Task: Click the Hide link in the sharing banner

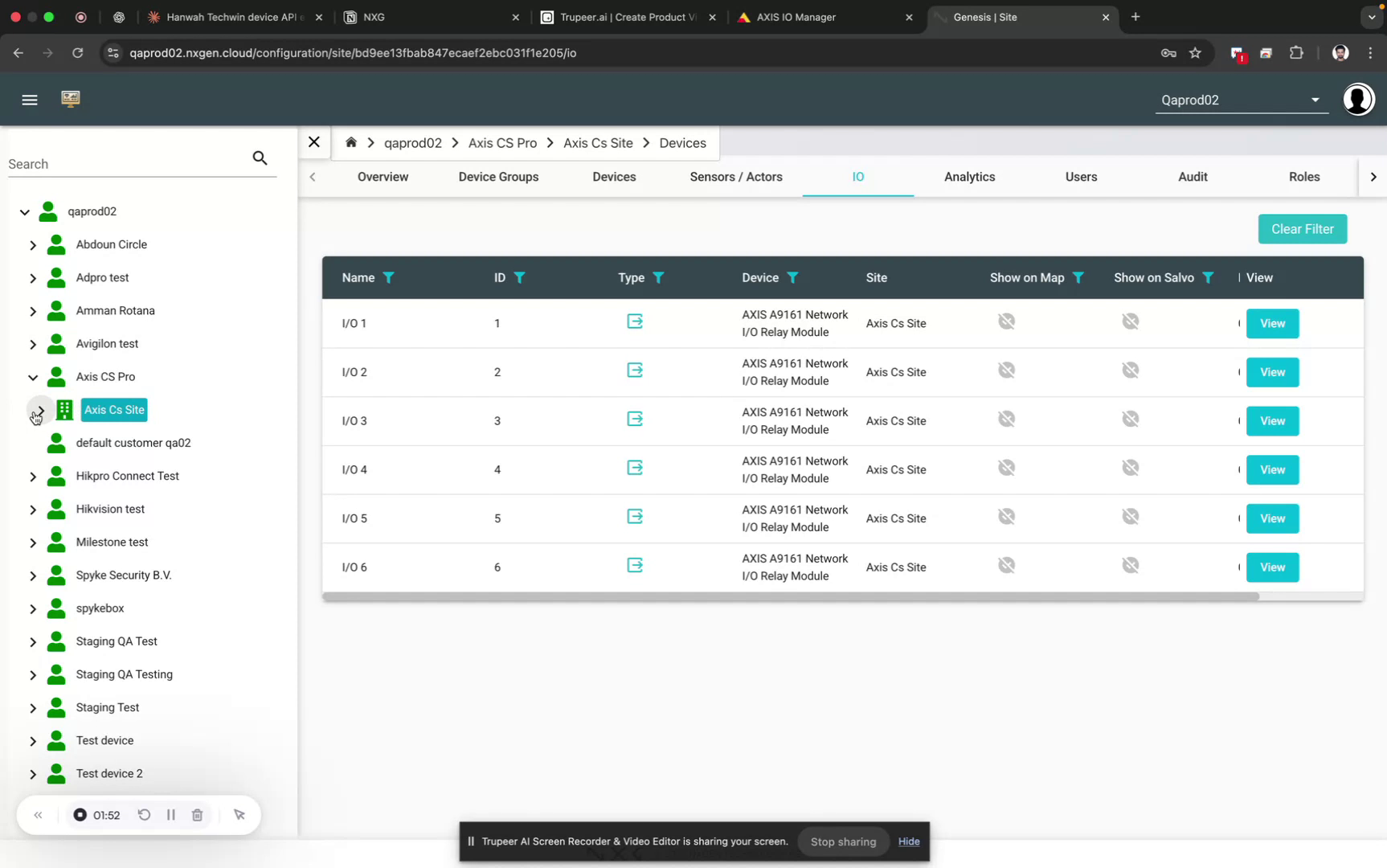Action: [x=908, y=841]
